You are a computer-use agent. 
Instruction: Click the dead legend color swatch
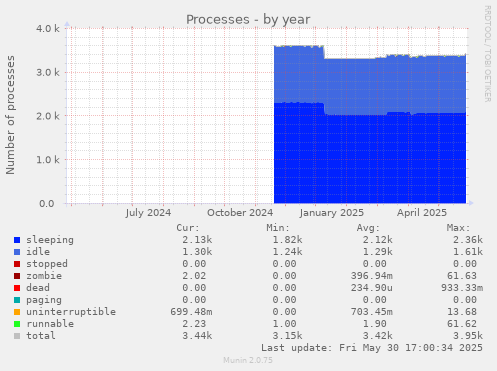pos(17,288)
